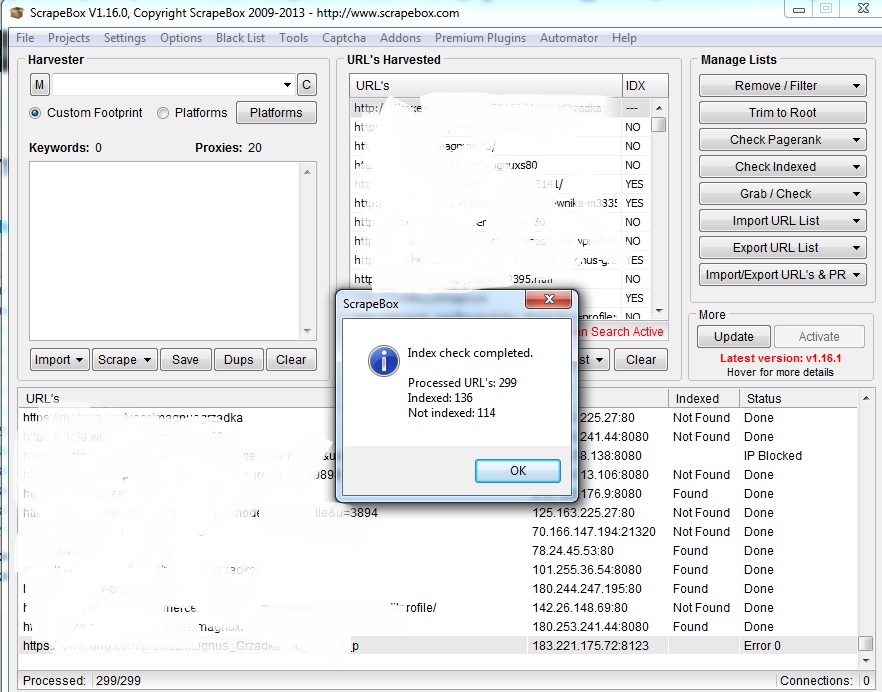
Task: Select the row with Error 0 status
Action: pos(439,645)
